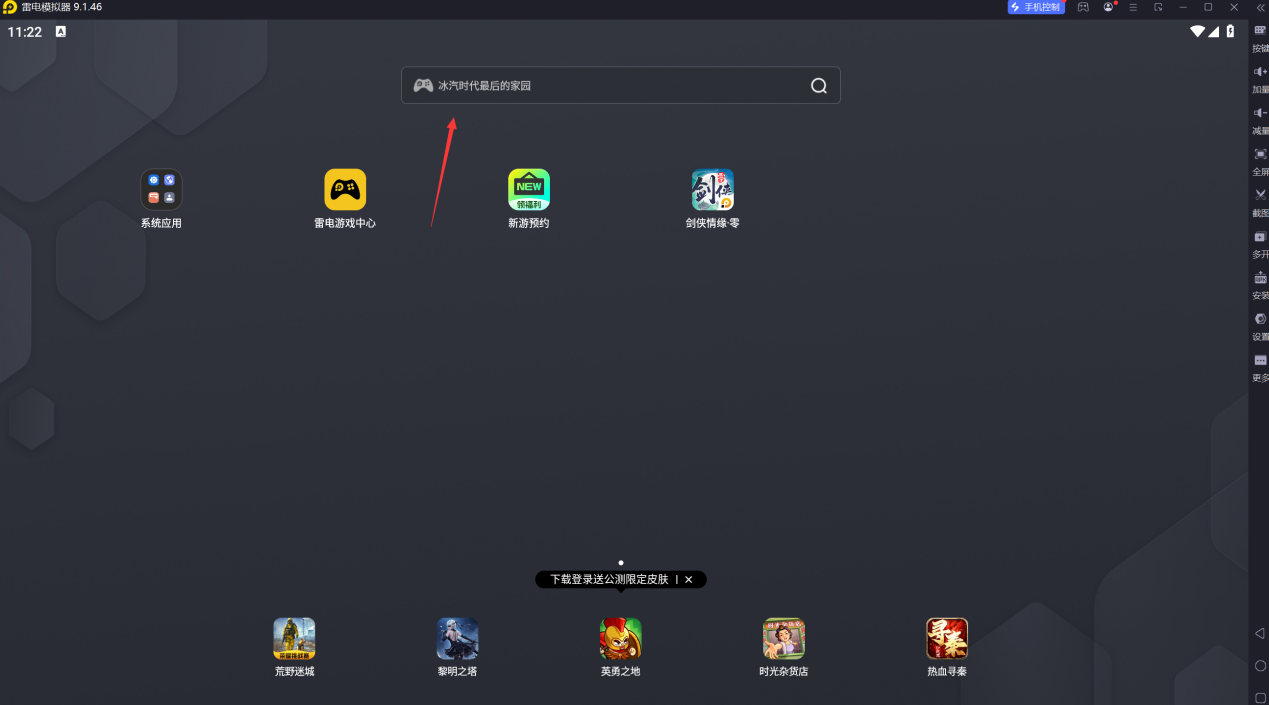The width and height of the screenshot is (1269, 705).
Task: Close the emulator window
Action: coord(1233,7)
